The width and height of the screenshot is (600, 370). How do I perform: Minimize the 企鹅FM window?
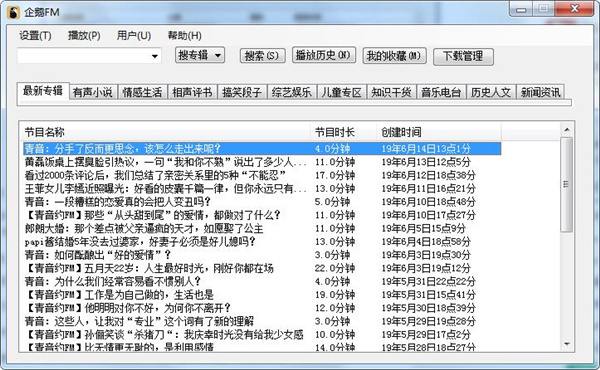coord(521,9)
